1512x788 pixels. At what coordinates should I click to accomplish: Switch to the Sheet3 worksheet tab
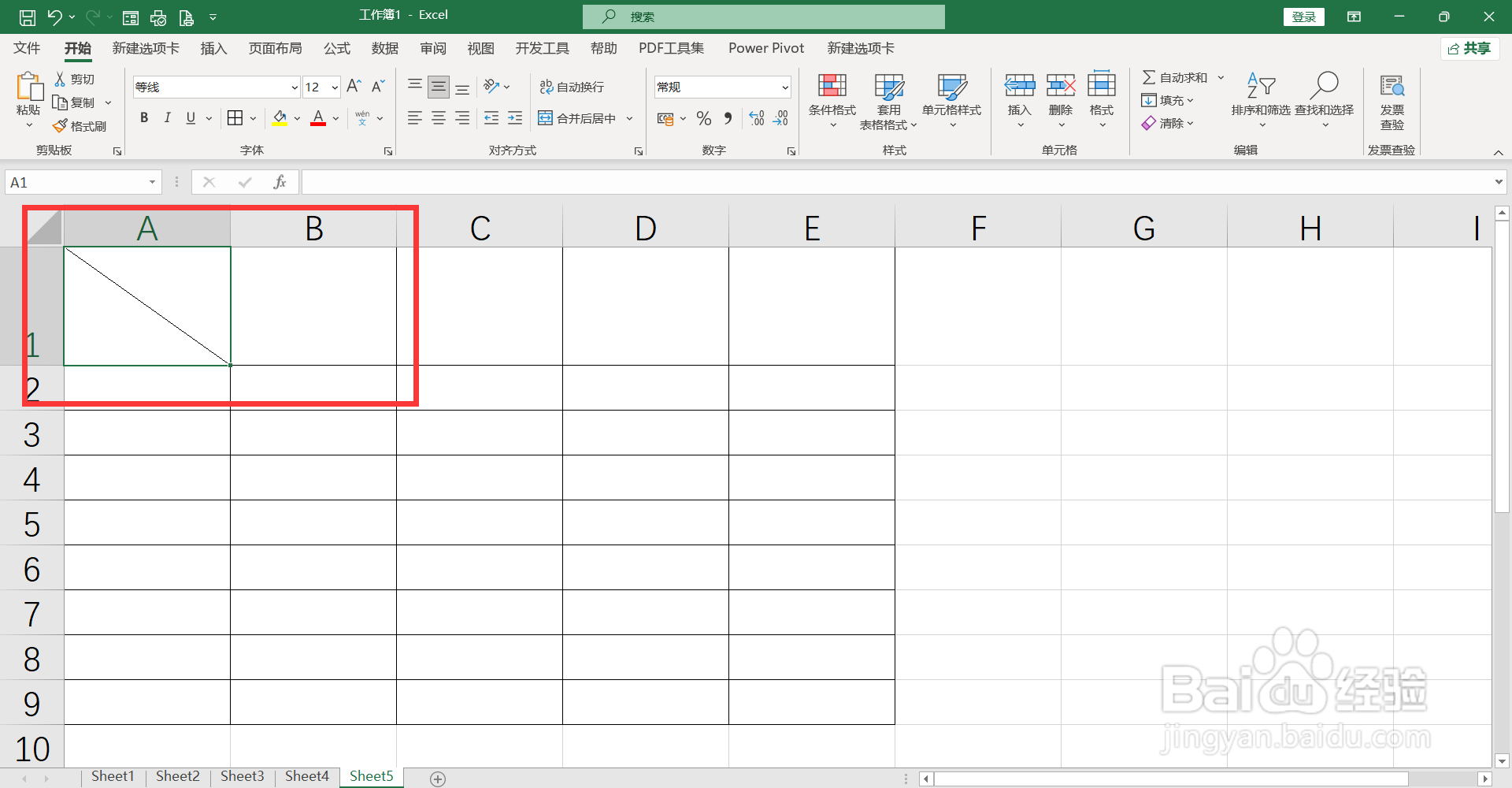click(243, 776)
